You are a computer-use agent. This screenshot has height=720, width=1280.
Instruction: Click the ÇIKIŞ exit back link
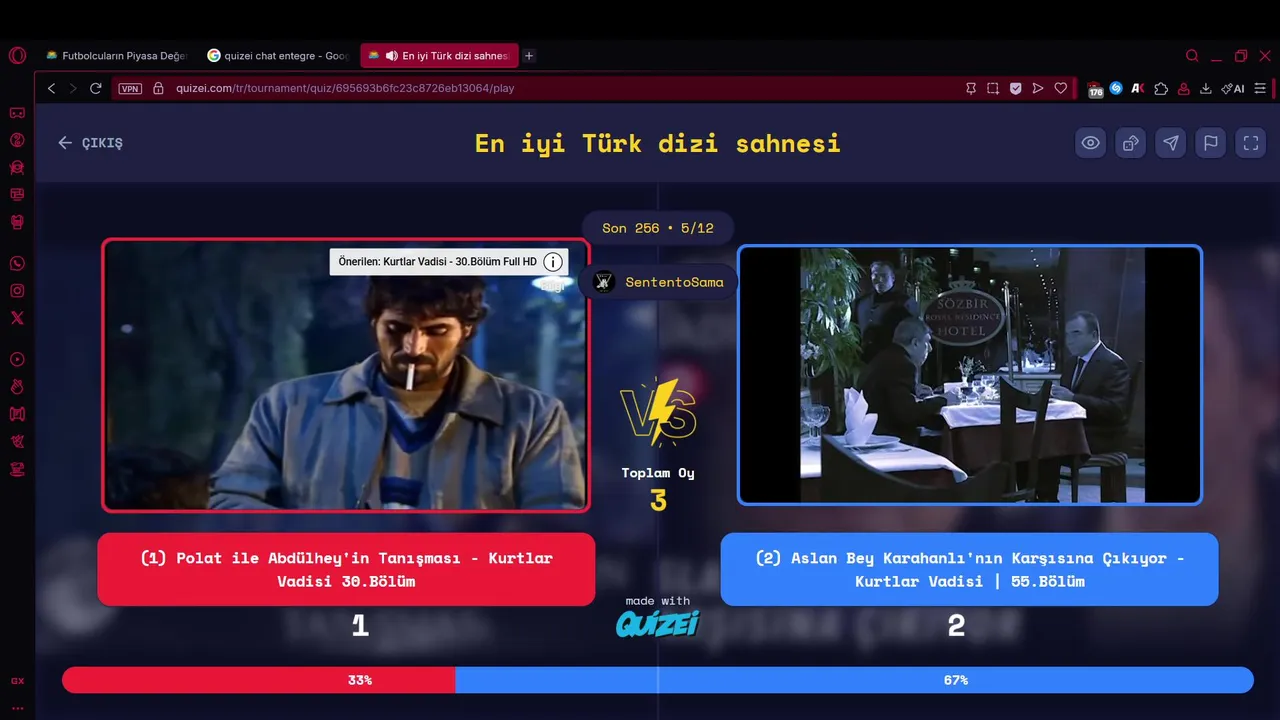pyautogui.click(x=90, y=143)
